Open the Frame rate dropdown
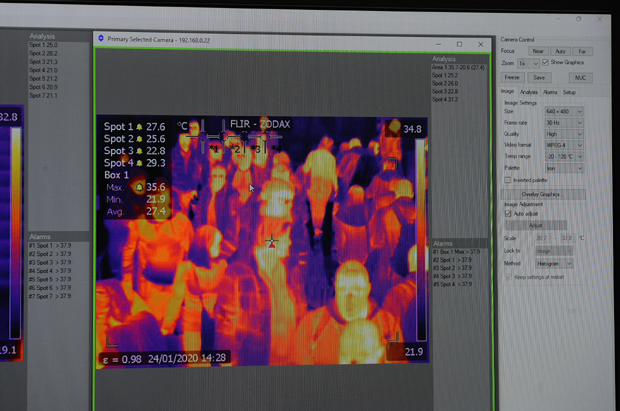The image size is (620, 411). (564, 122)
